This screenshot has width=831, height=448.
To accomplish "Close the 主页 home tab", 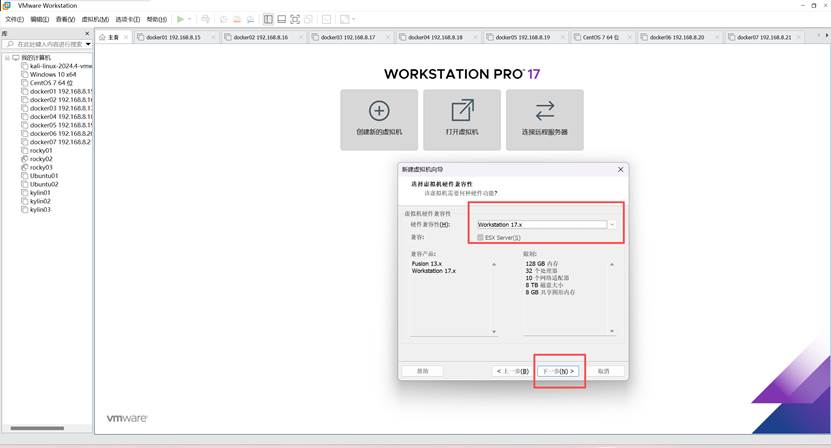I will (126, 37).
